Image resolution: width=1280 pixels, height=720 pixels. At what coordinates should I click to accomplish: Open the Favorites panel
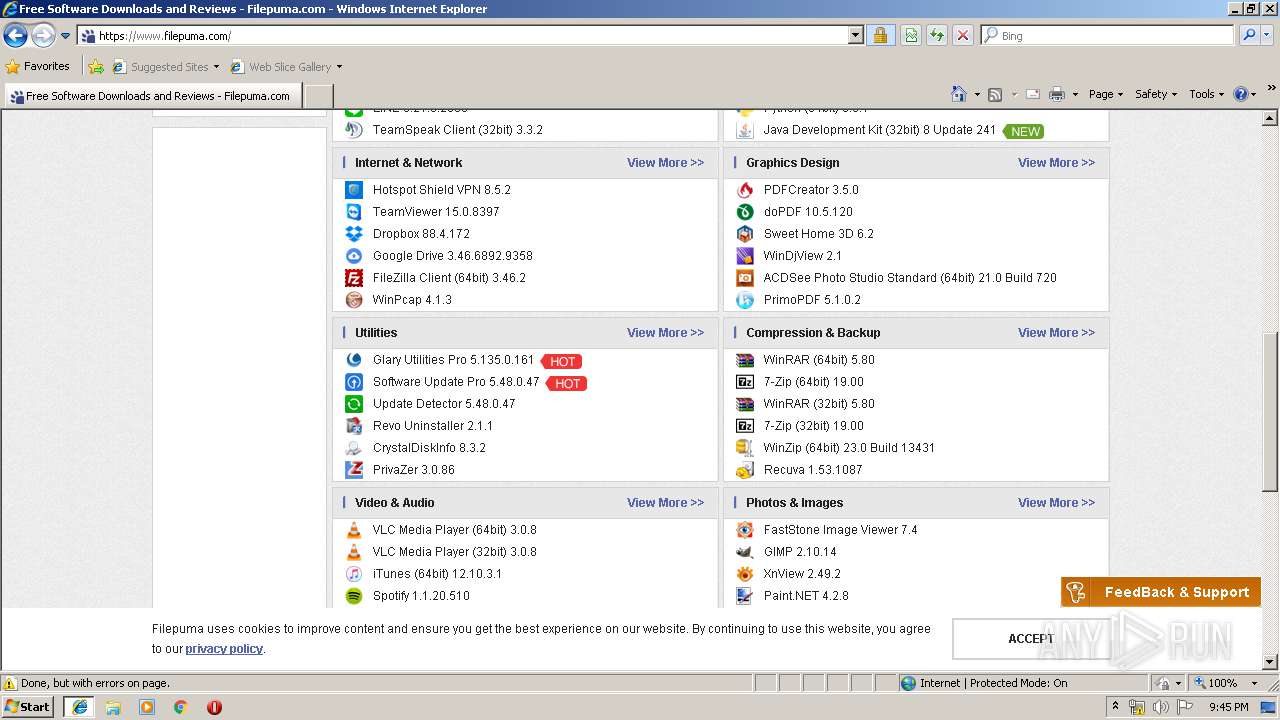tap(38, 67)
